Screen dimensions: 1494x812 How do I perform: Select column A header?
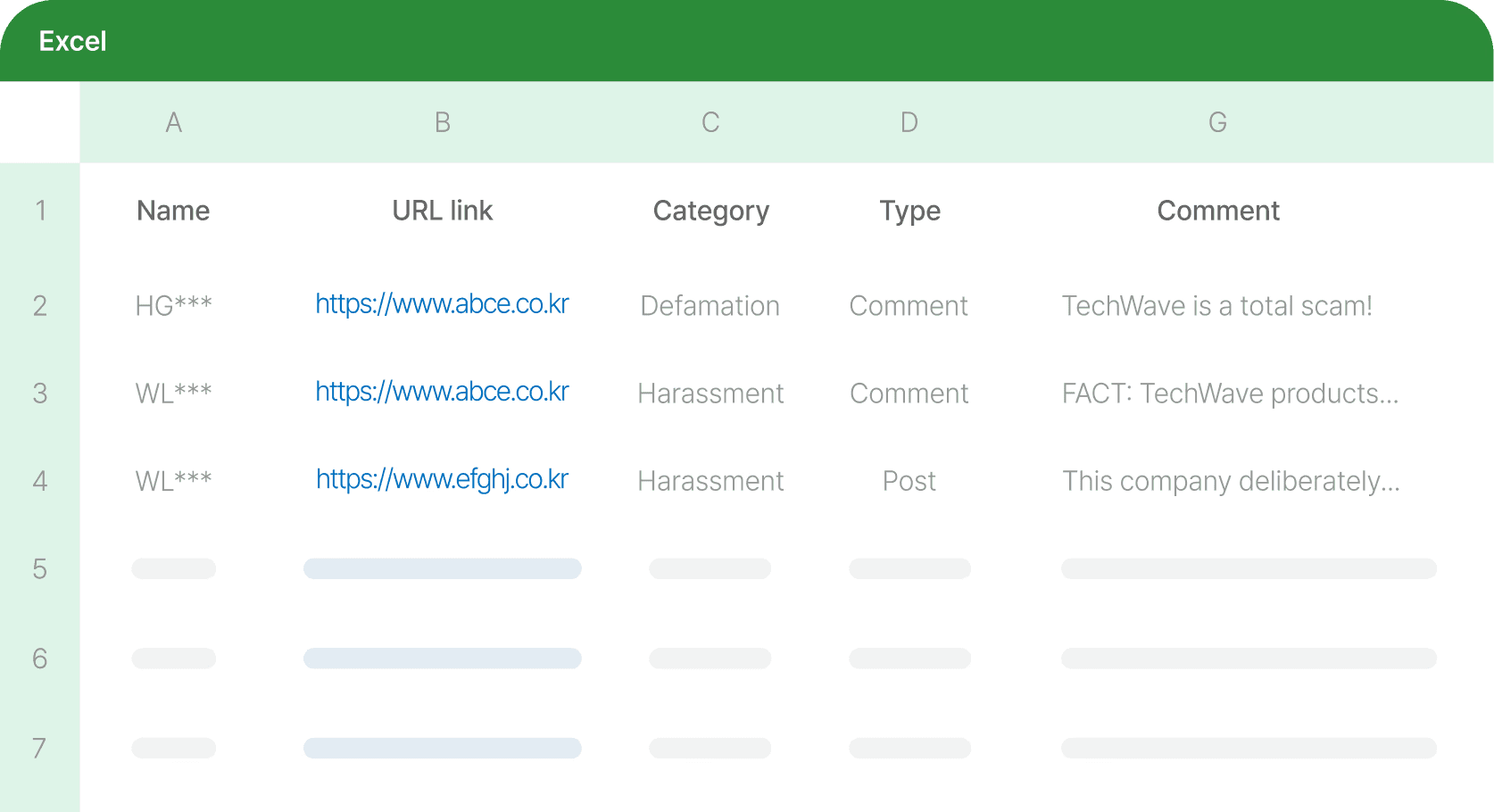click(x=174, y=122)
